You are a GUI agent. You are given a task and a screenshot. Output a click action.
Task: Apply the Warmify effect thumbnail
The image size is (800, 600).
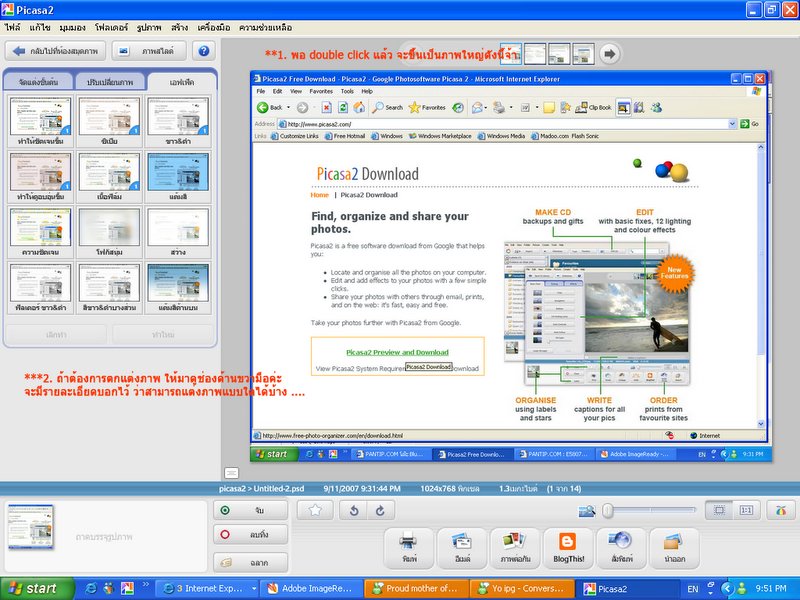point(40,177)
